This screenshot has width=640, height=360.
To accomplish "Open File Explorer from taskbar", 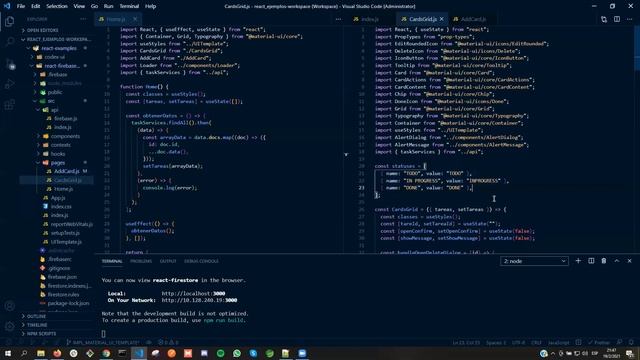I will point(41,353).
